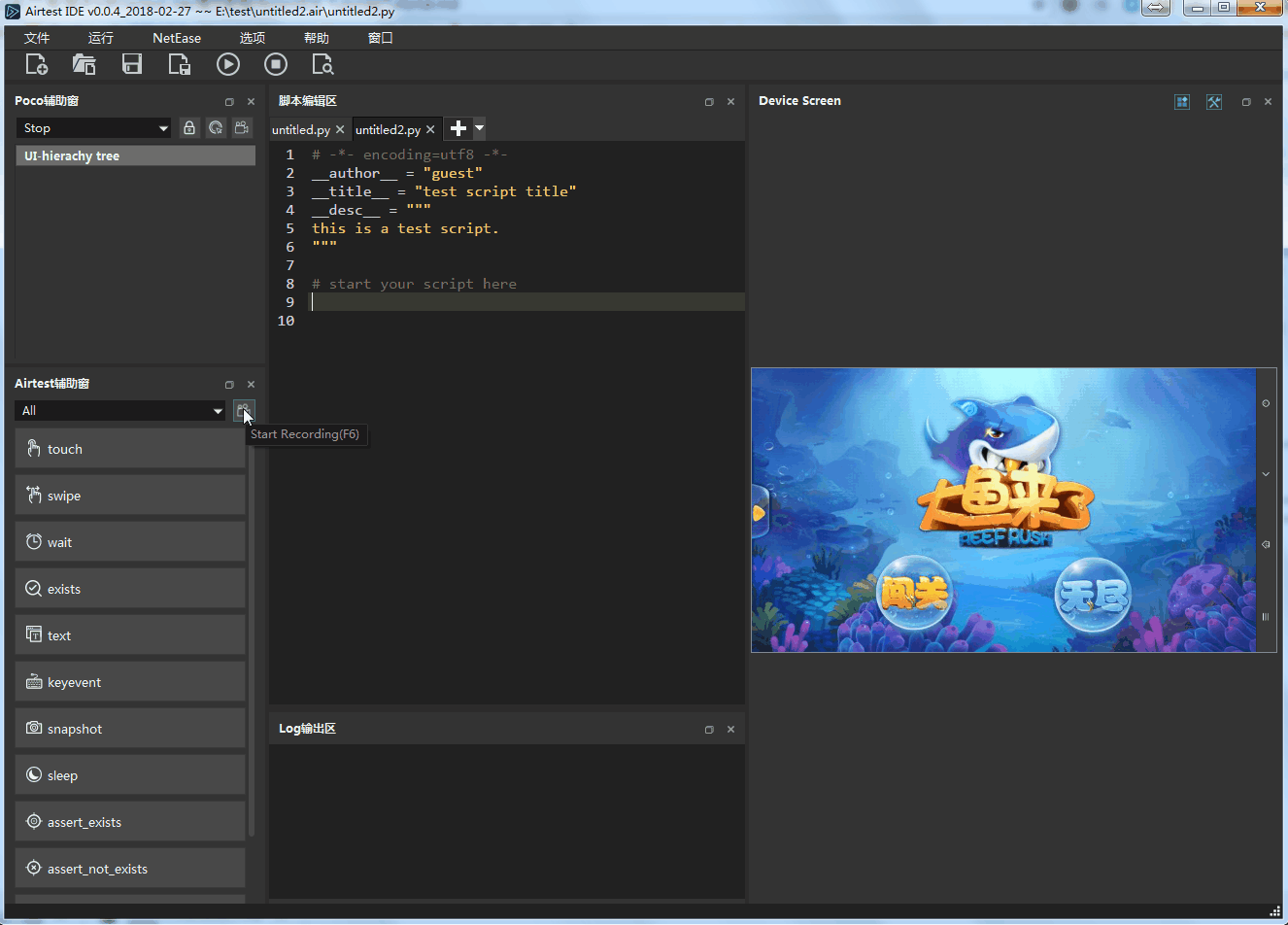Add a new script tab with plus icon

tap(458, 128)
